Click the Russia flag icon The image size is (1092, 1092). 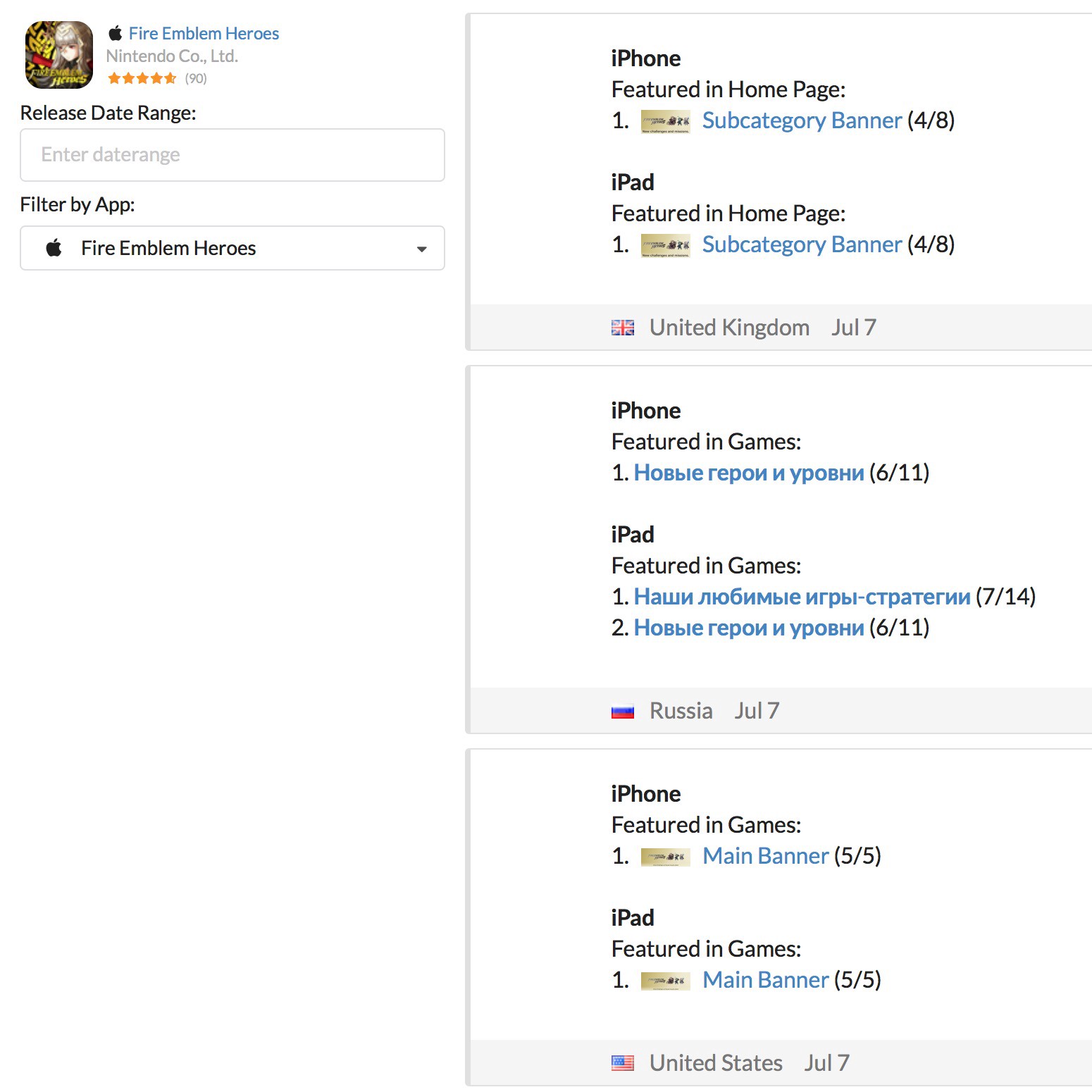pos(622,712)
